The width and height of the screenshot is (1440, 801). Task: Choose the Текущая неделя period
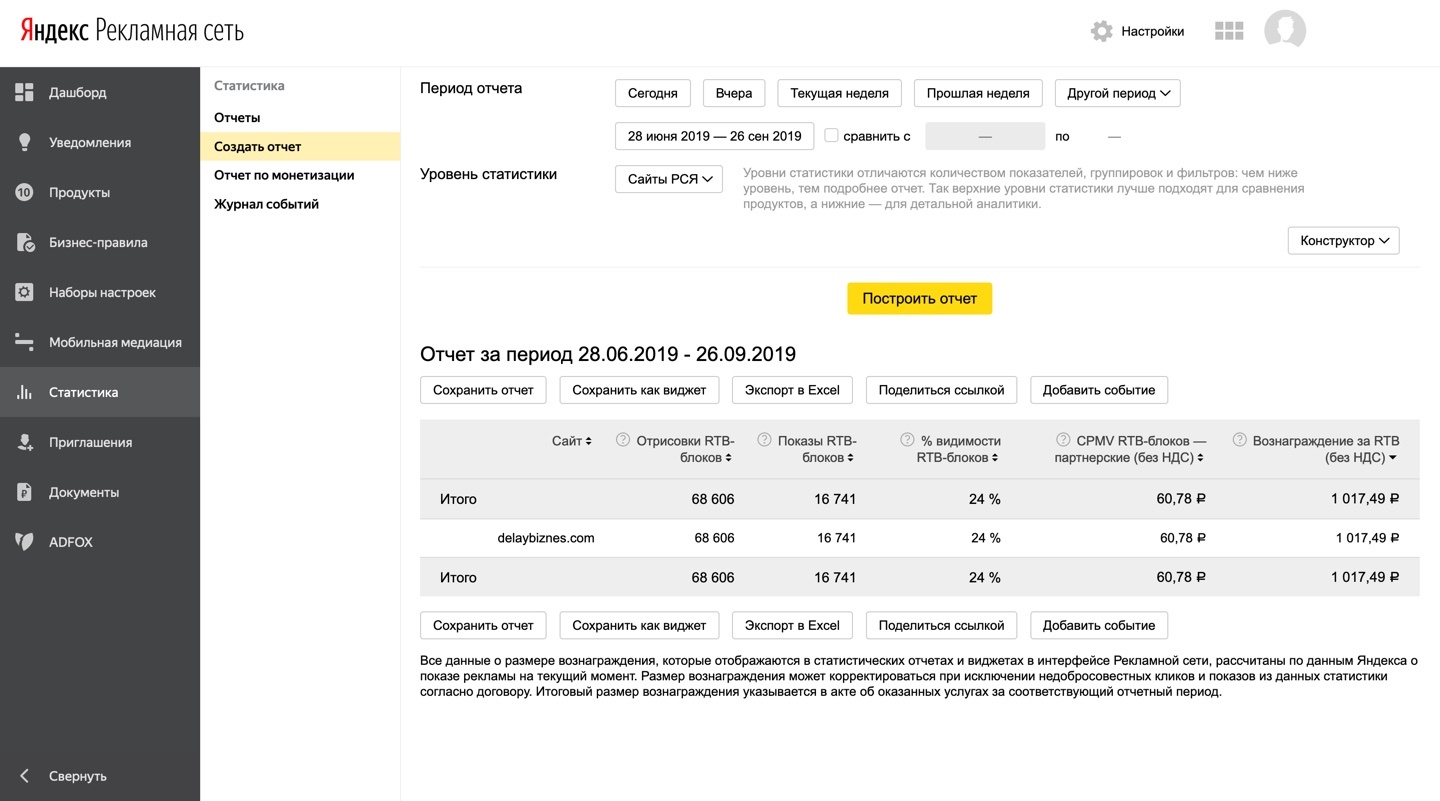point(840,93)
